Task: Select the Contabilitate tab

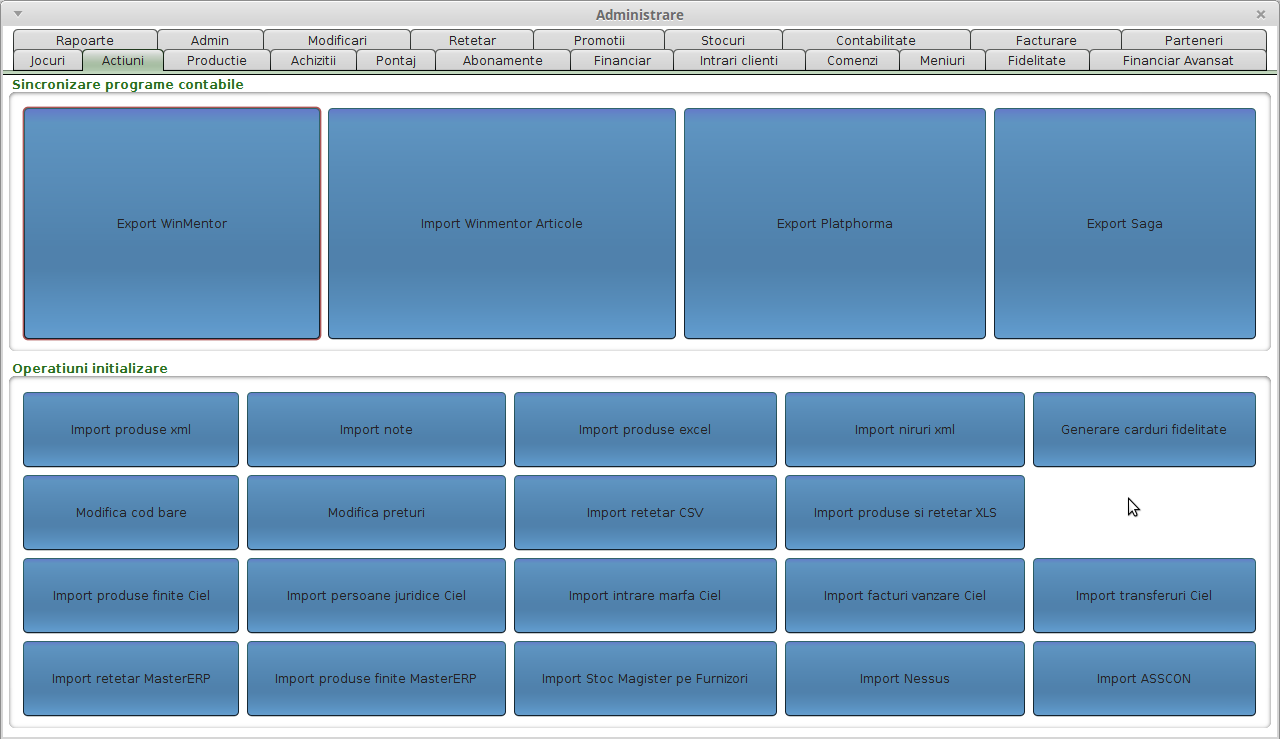Action: [x=876, y=40]
